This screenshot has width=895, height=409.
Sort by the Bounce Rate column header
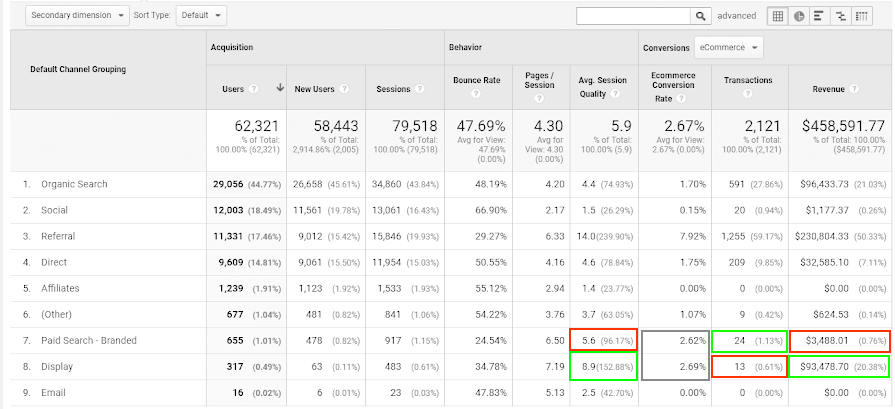(476, 80)
